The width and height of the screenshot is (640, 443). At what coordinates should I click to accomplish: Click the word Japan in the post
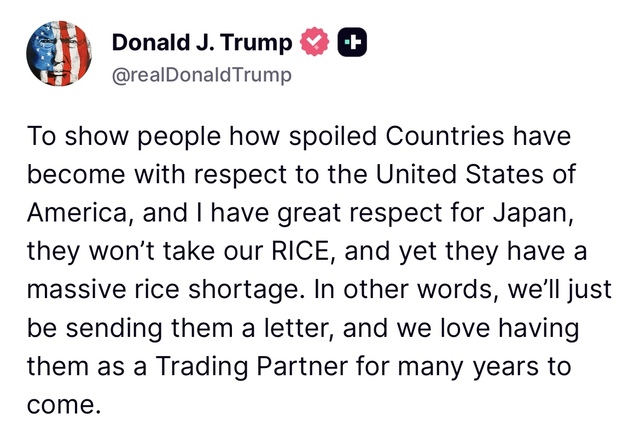(531, 214)
